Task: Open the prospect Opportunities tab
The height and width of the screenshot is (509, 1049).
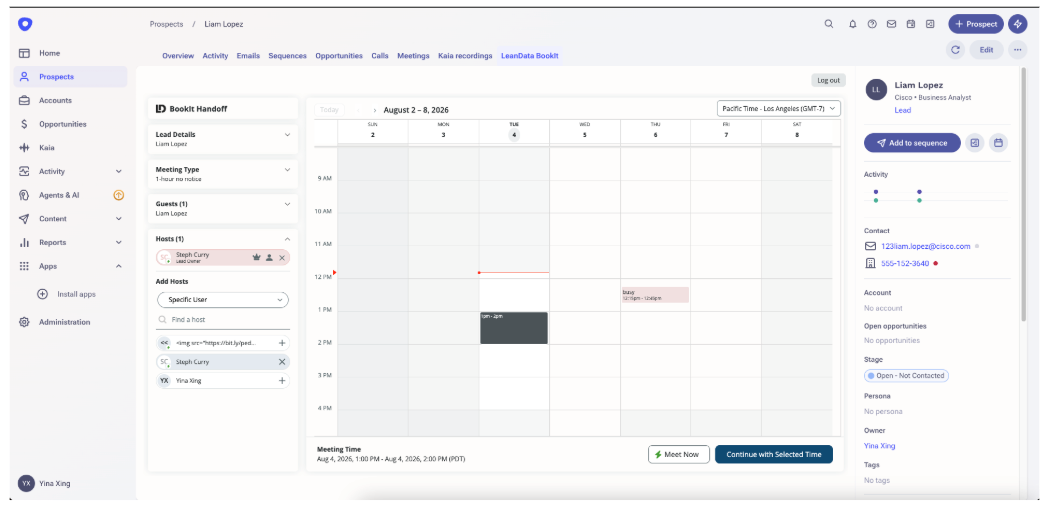Action: coord(339,56)
